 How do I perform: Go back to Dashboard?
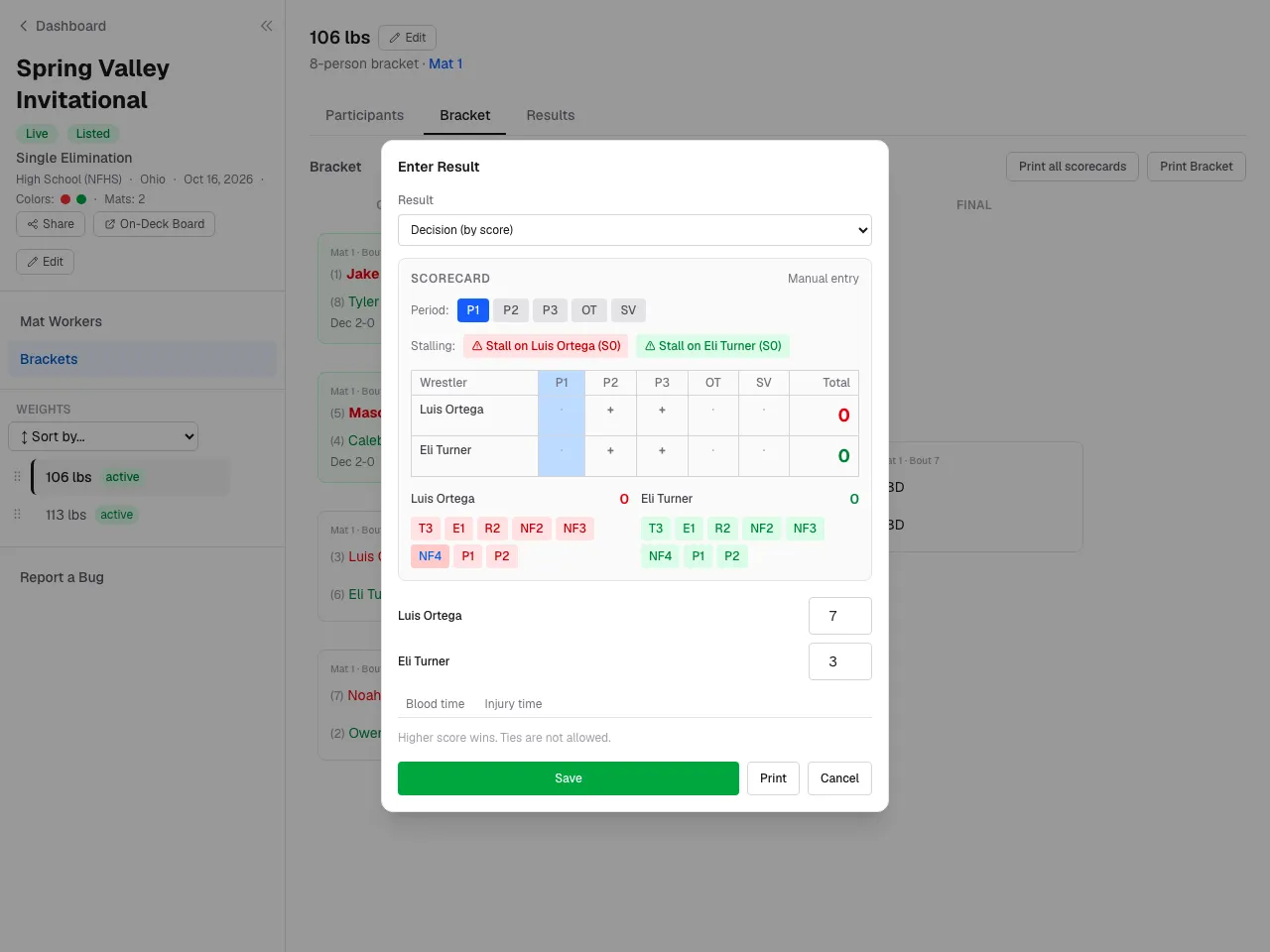click(63, 26)
